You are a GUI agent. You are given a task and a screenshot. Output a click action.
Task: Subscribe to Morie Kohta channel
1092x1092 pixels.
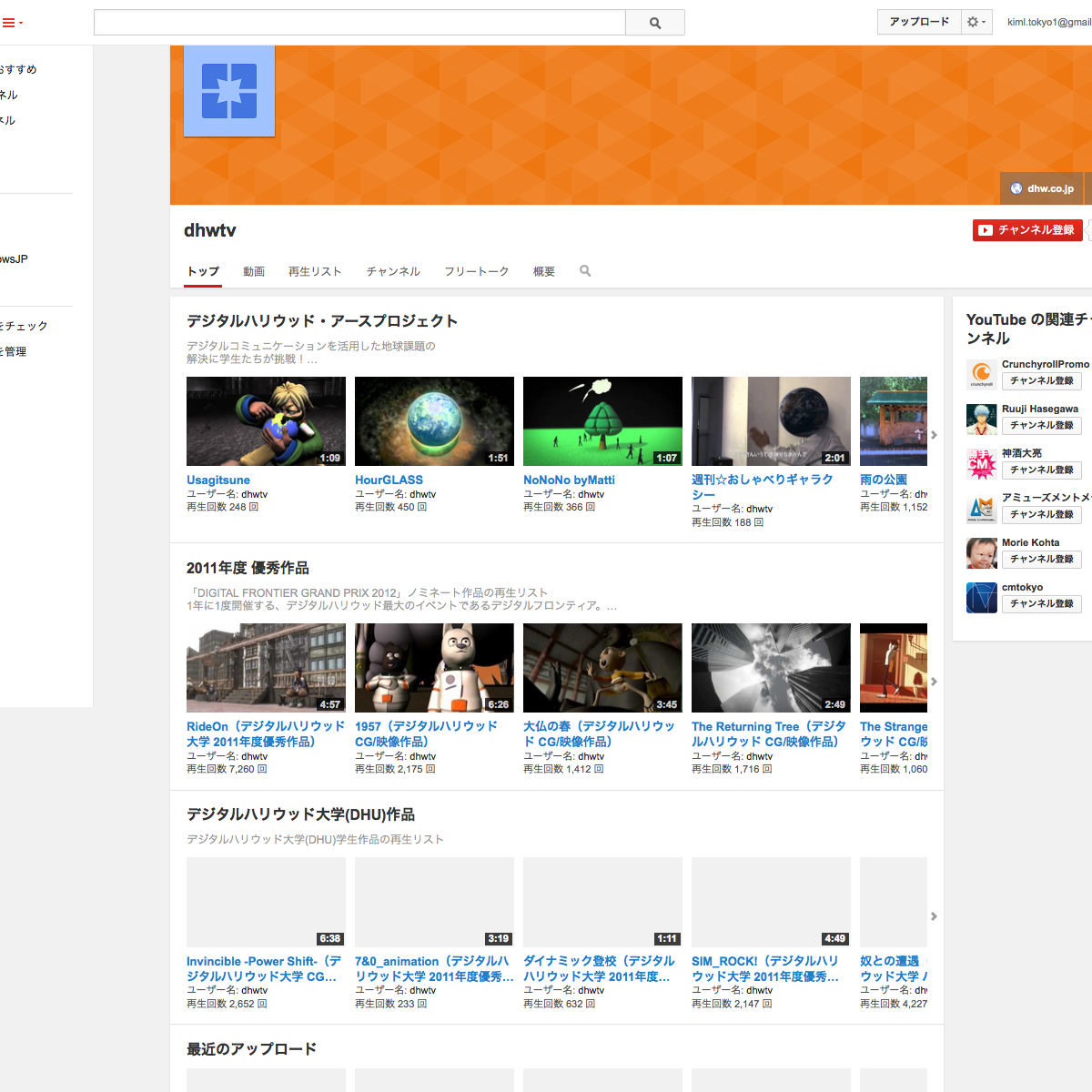point(1042,559)
